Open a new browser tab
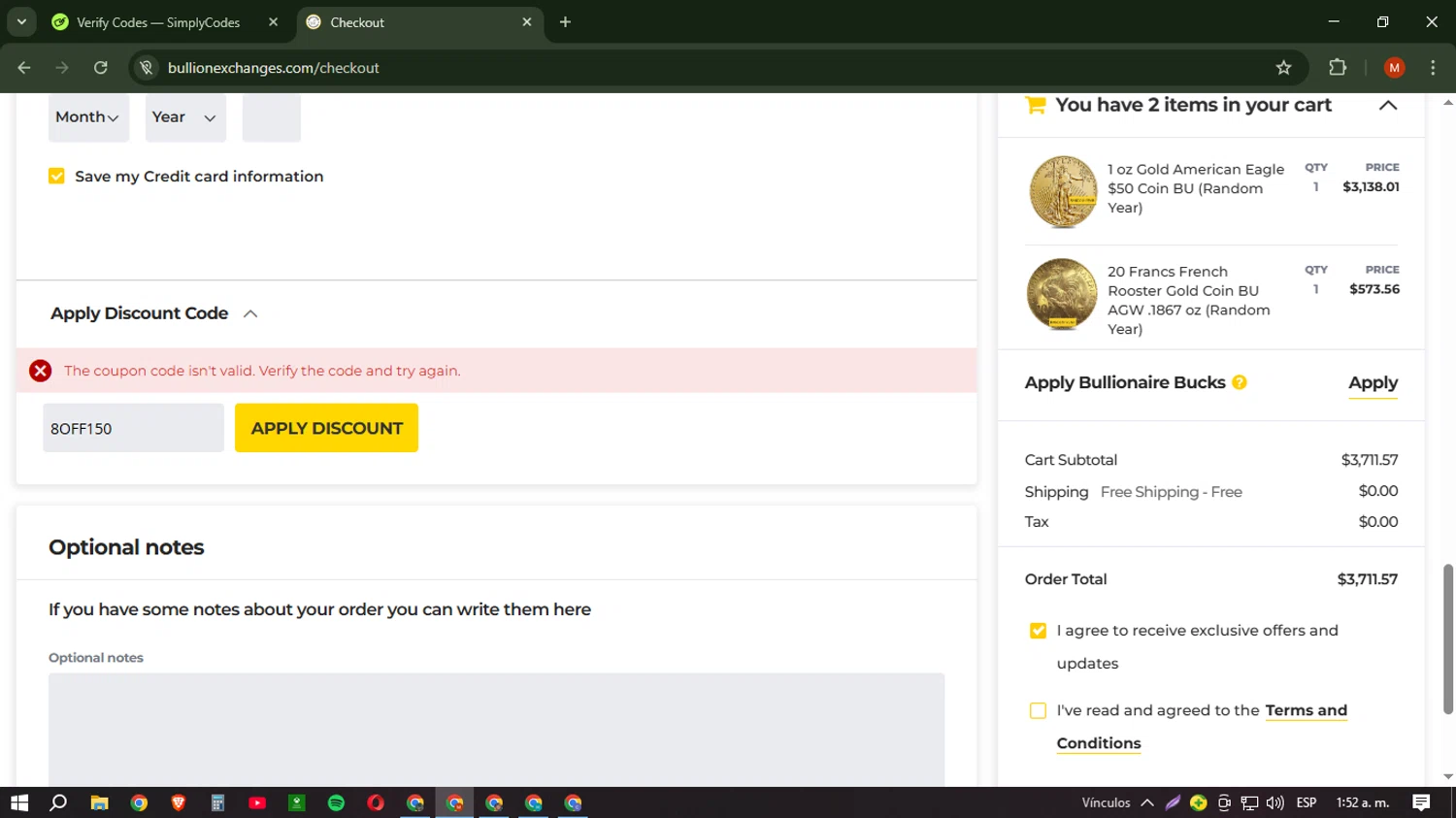Viewport: 1456px width, 818px height. point(565,22)
